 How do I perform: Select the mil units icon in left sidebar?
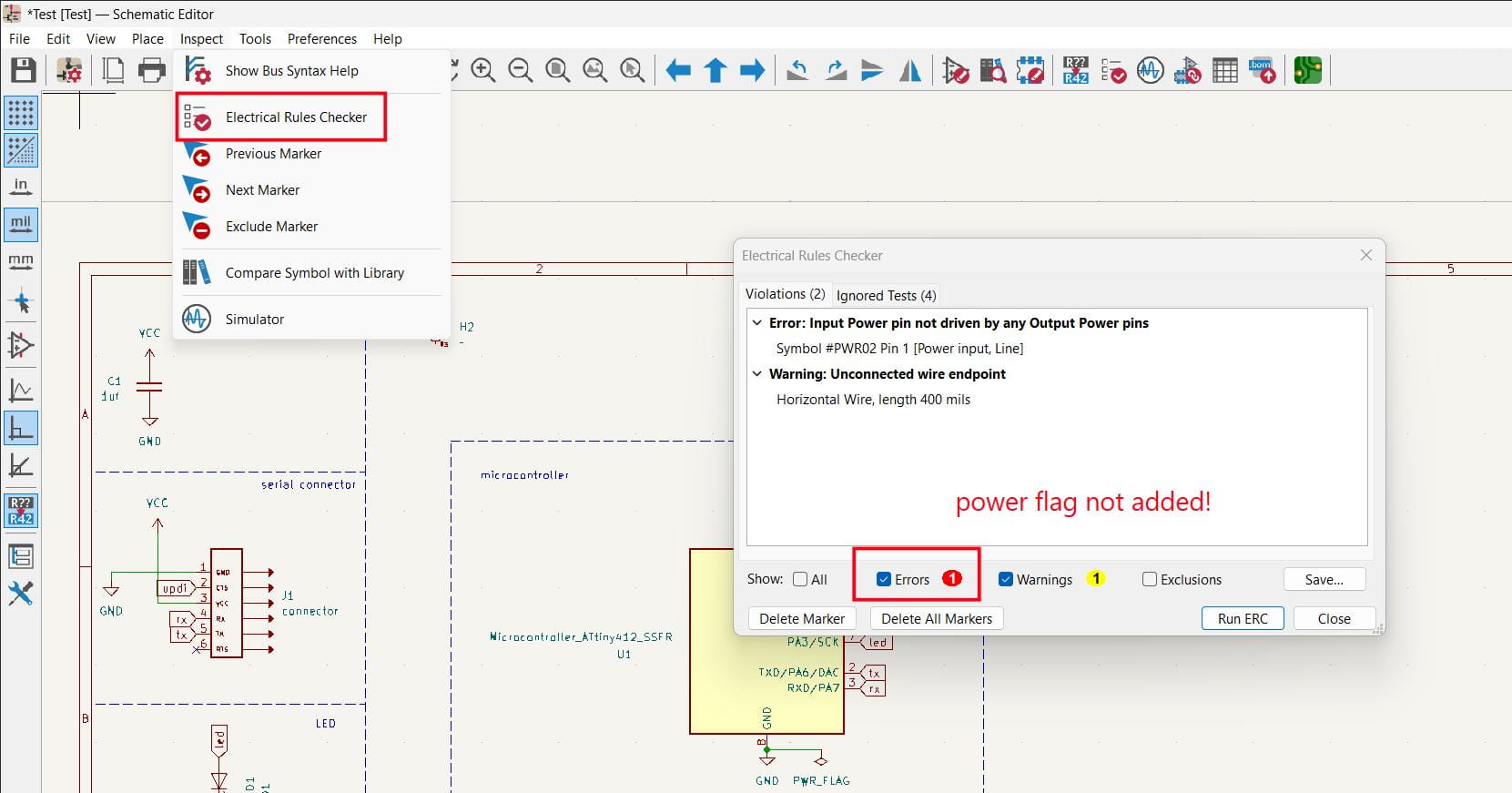(x=21, y=224)
